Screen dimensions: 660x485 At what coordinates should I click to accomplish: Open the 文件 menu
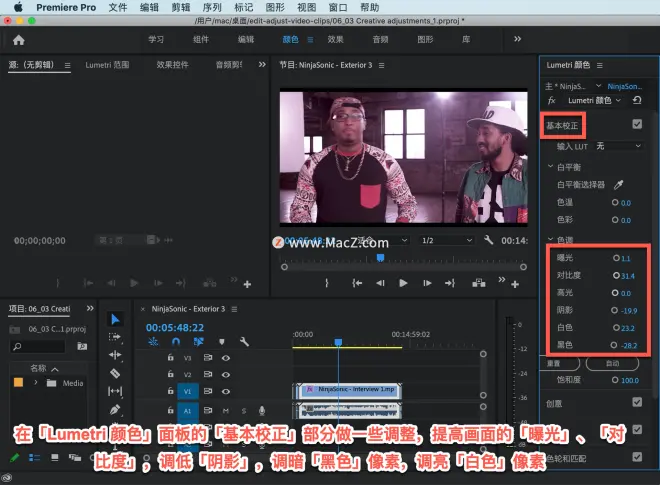click(117, 7)
